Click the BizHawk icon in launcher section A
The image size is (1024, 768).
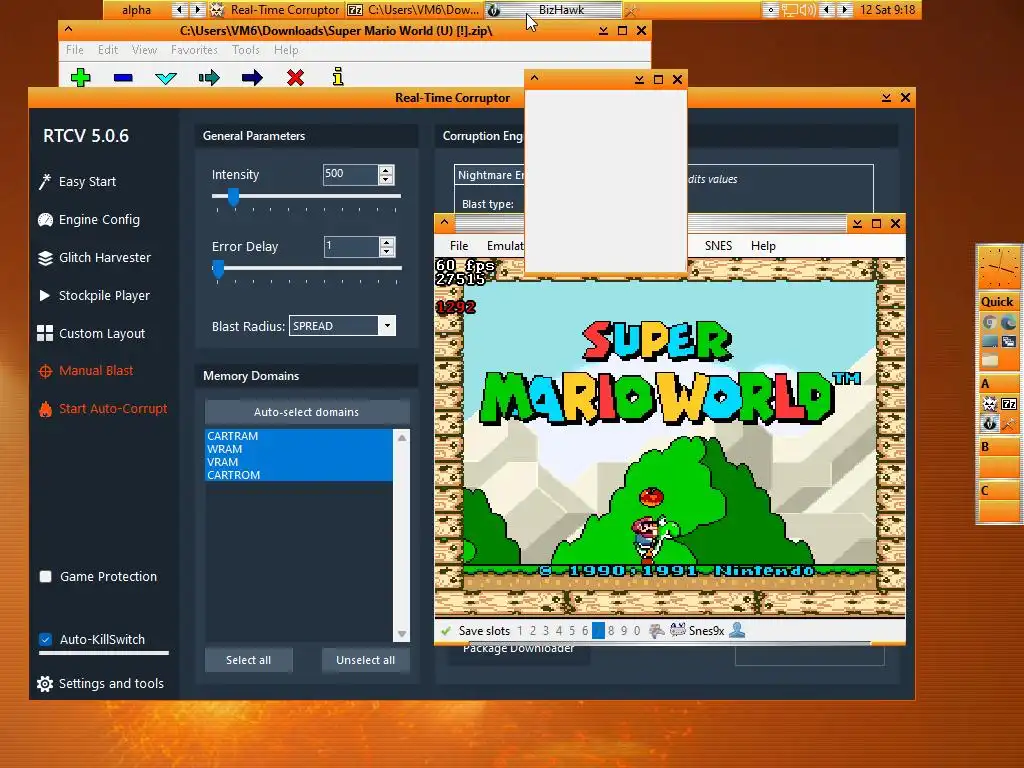[989, 423]
